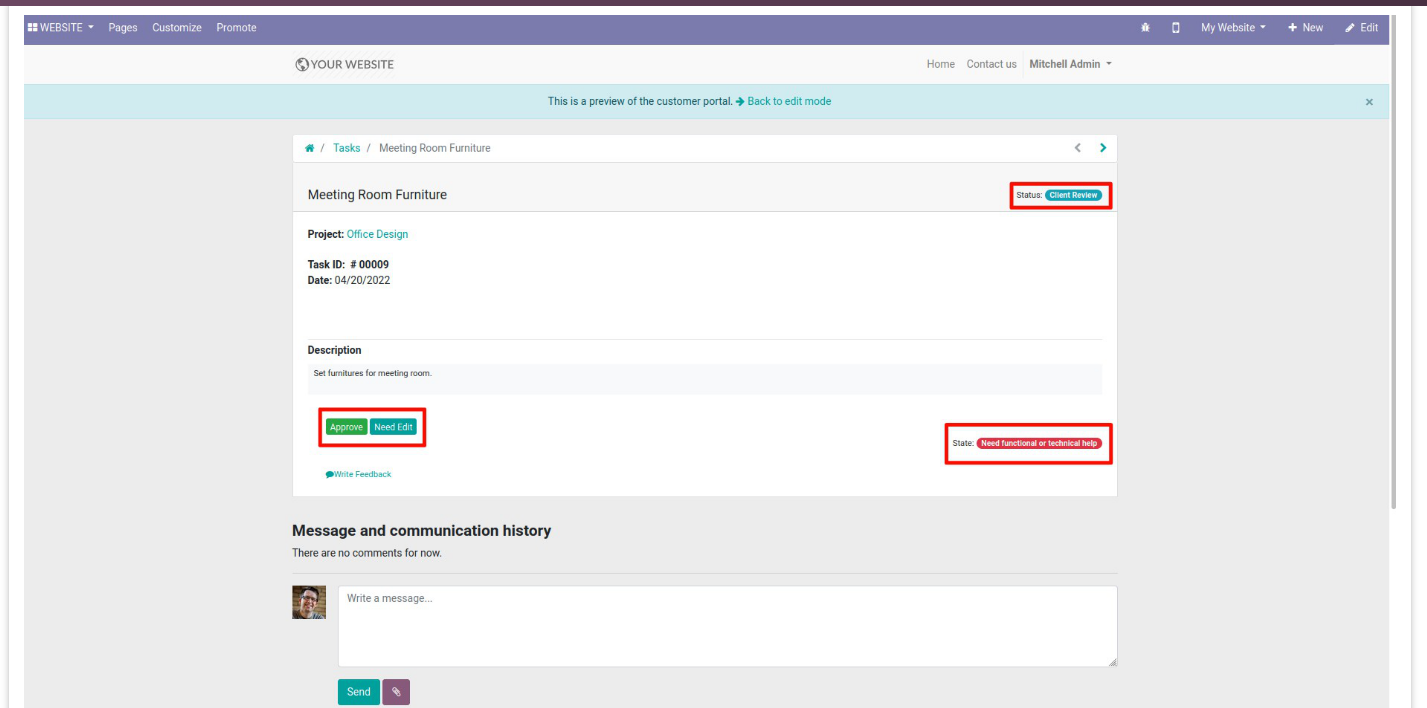
Task: Go to the Home page link
Action: pyautogui.click(x=940, y=64)
